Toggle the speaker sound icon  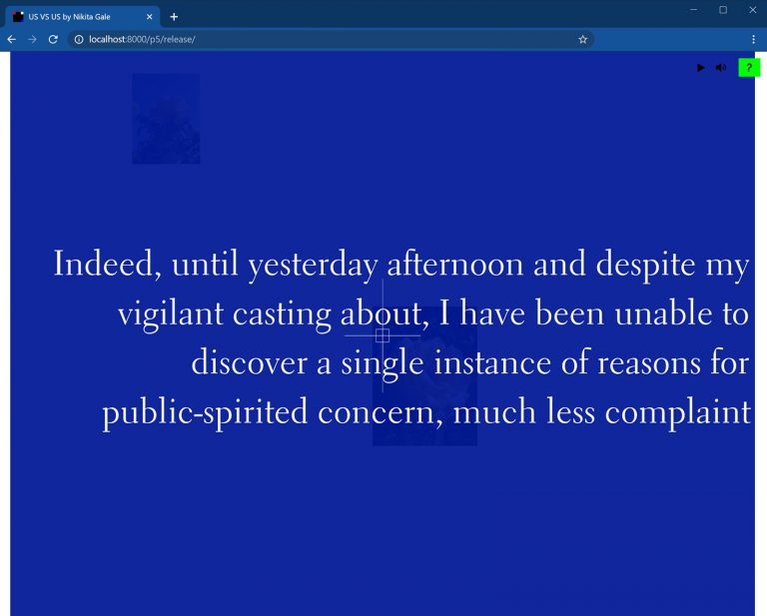click(x=721, y=68)
